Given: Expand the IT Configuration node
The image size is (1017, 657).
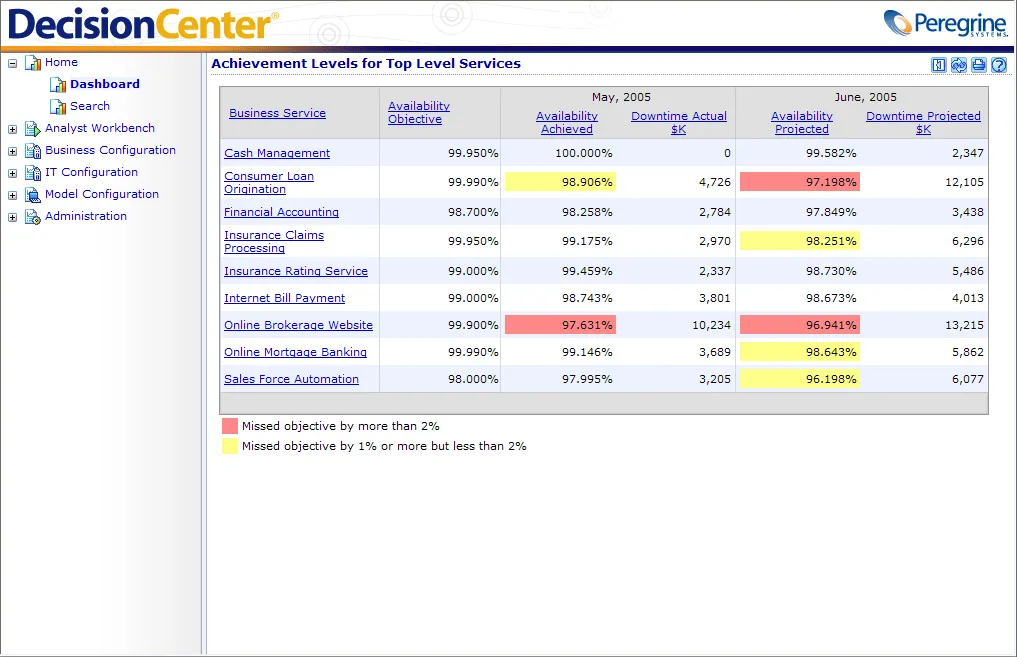Looking at the screenshot, I should (12, 173).
